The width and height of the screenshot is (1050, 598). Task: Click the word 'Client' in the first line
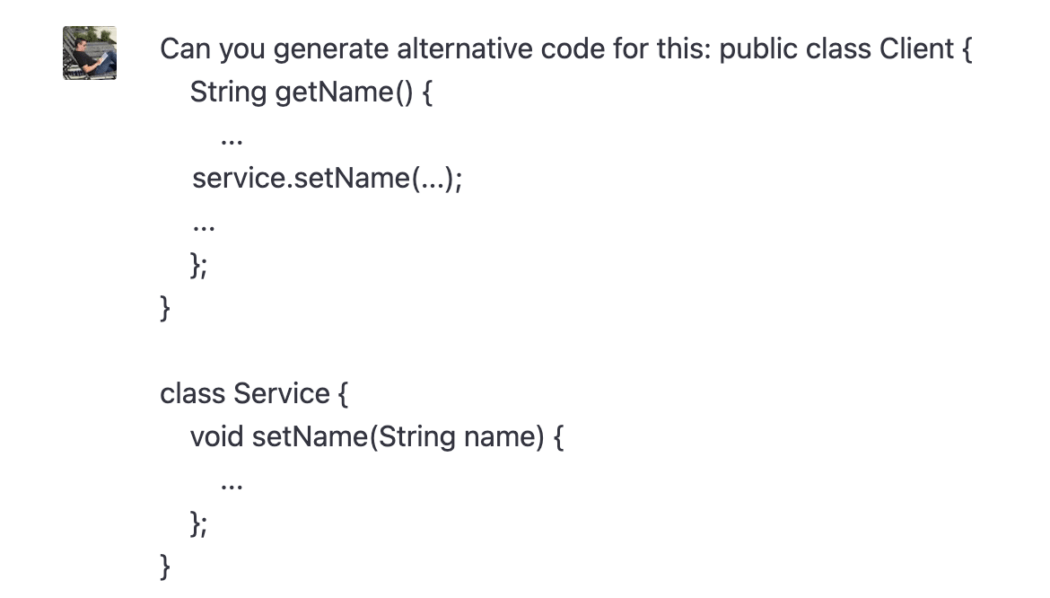tap(916, 49)
